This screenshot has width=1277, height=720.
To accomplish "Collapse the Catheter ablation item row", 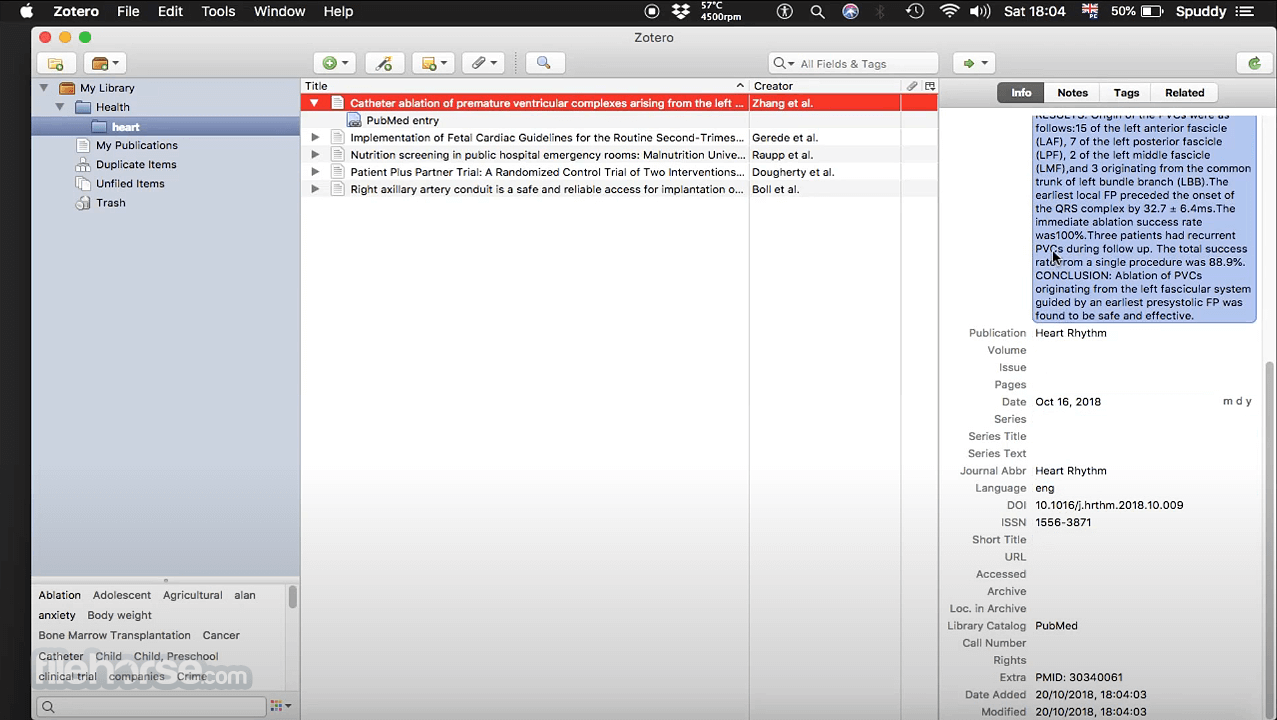I will 314,103.
